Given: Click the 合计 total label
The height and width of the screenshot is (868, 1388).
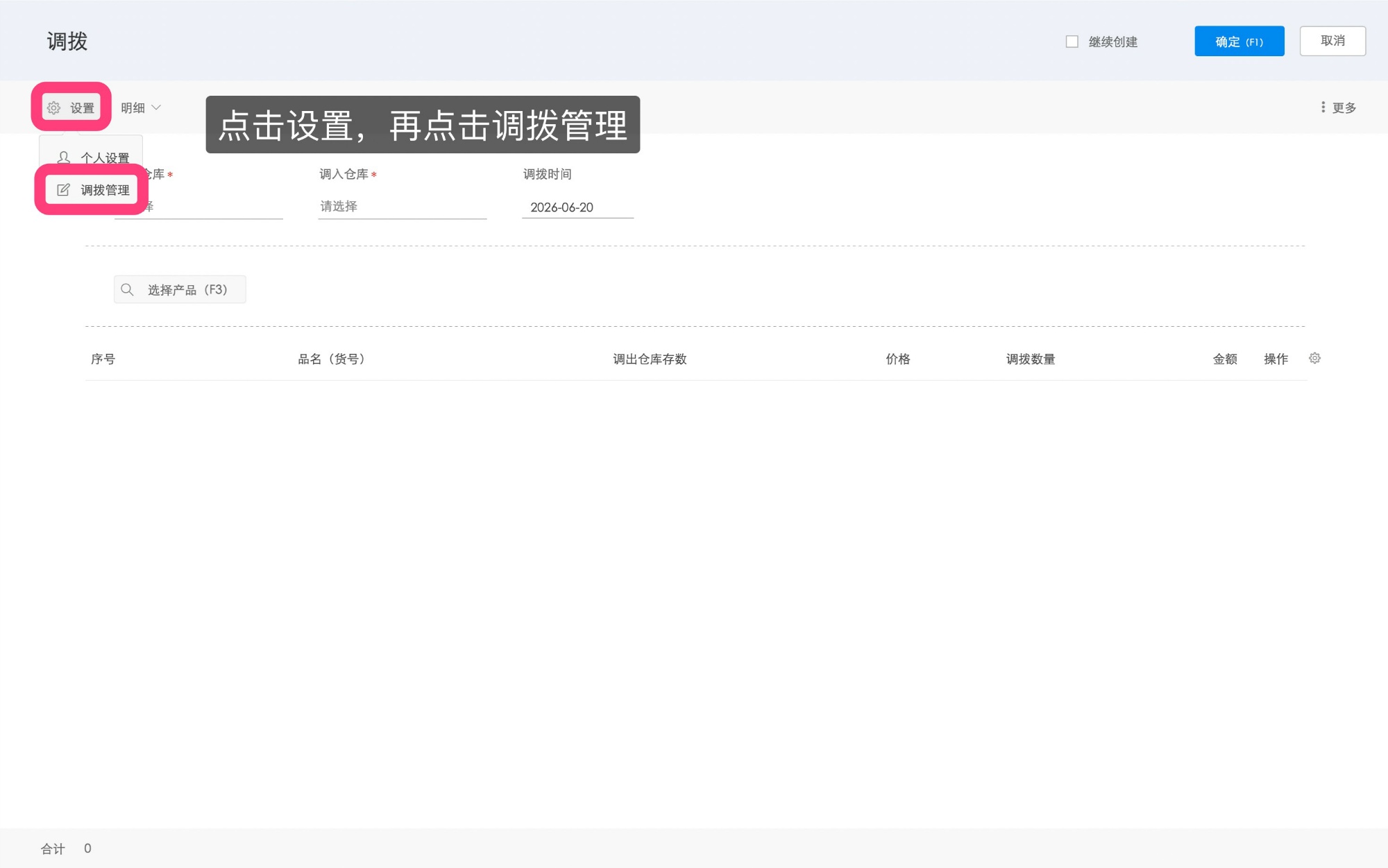Looking at the screenshot, I should (53, 849).
